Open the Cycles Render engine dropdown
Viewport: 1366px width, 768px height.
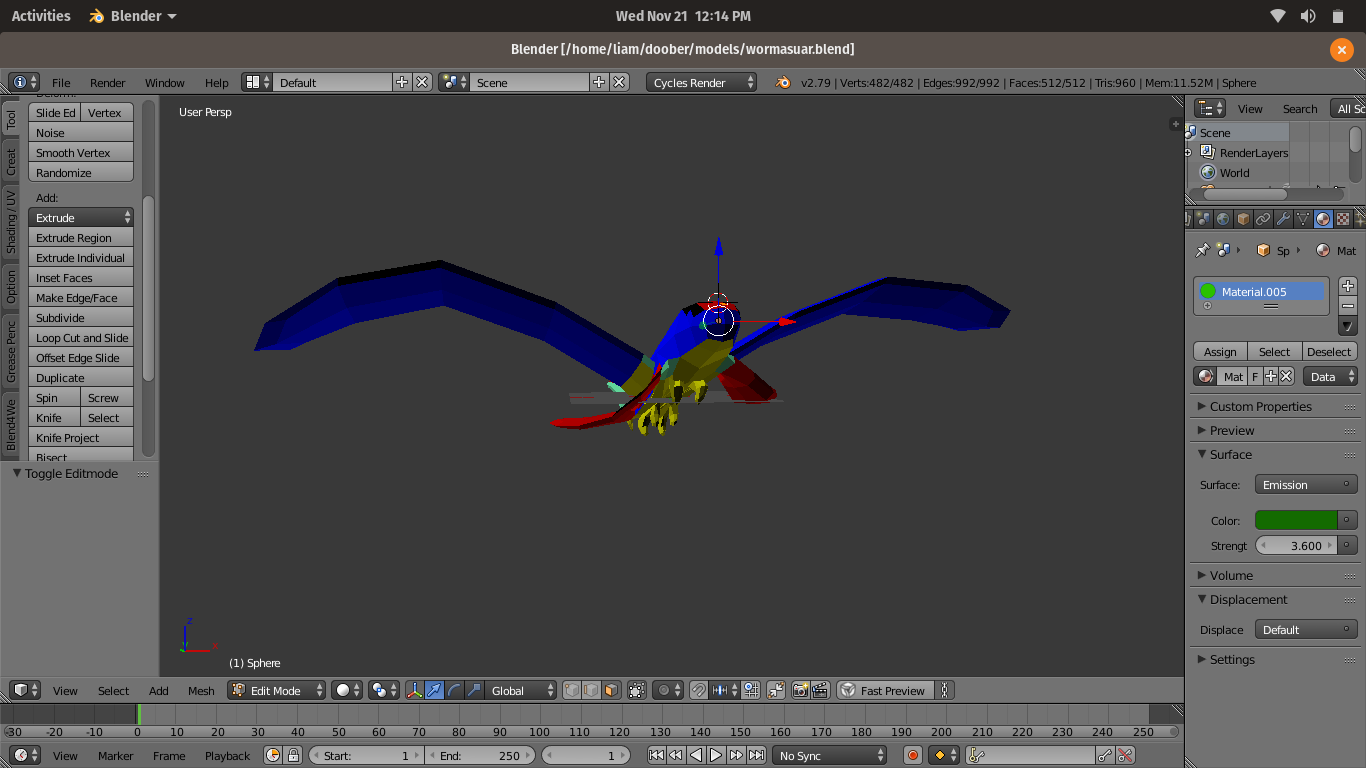pos(702,83)
